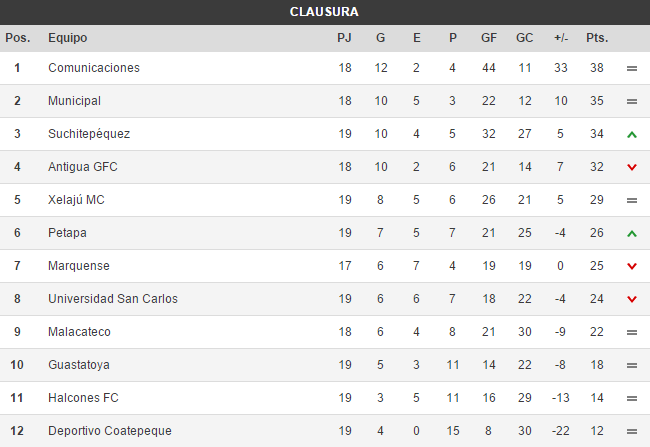Click the unchanged equals icon for Municipal
This screenshot has width=650, height=447.
click(x=631, y=101)
